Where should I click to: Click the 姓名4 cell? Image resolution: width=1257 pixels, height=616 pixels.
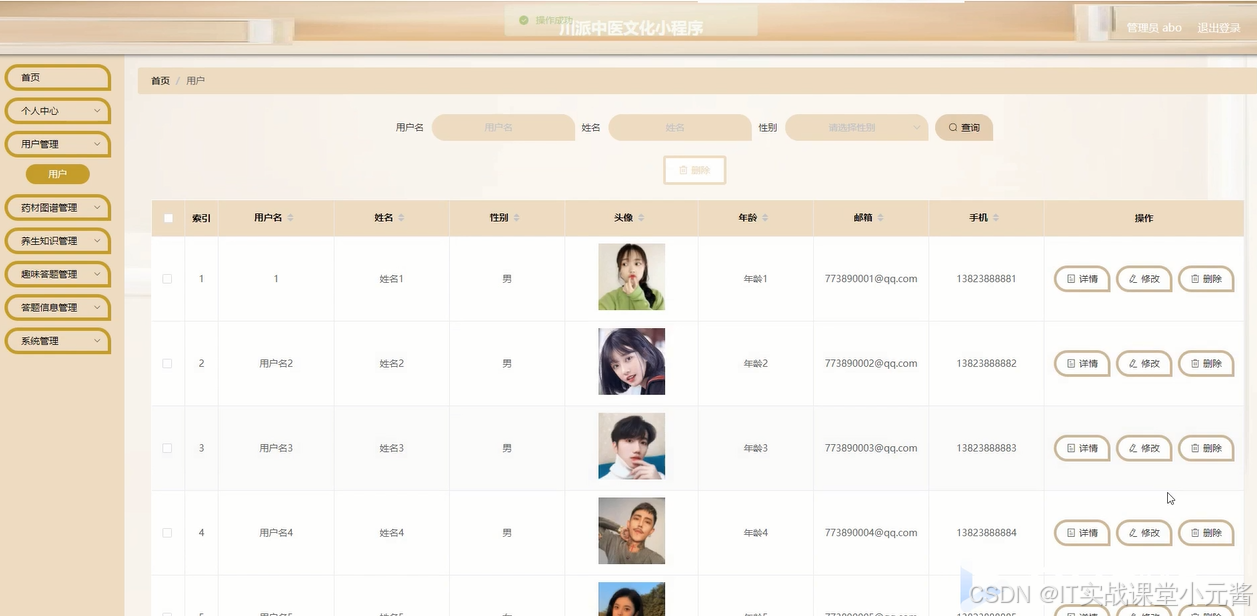click(x=392, y=533)
